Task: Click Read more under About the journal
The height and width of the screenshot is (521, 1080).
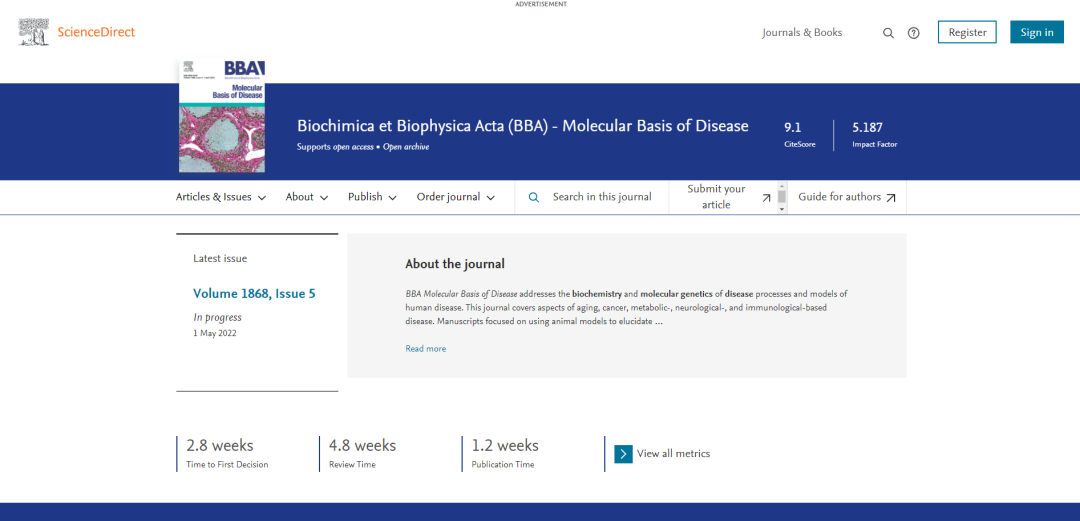Action: point(425,349)
